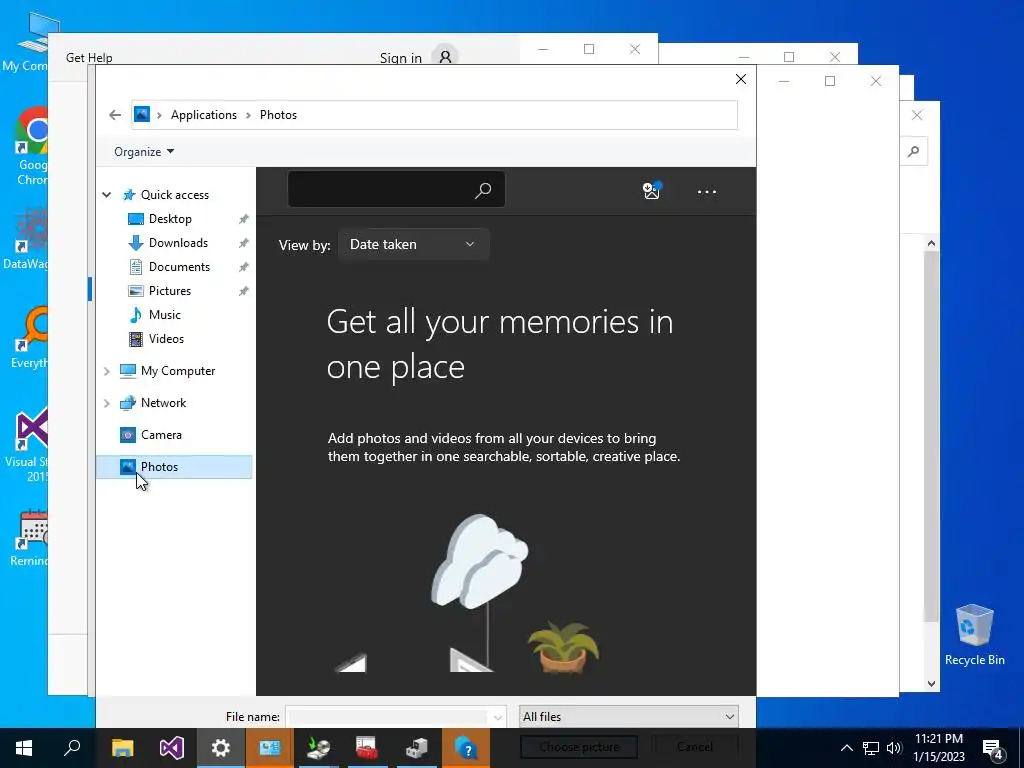The width and height of the screenshot is (1024, 768).
Task: Open Music folder in Quick access
Action: (165, 315)
